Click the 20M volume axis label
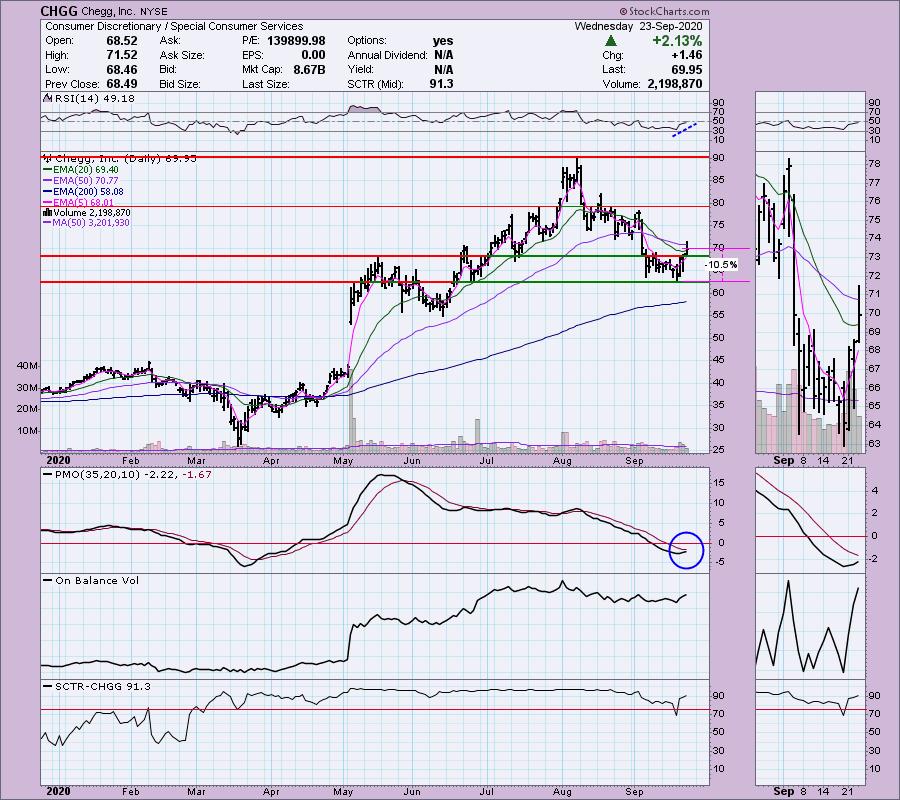 pyautogui.click(x=28, y=409)
